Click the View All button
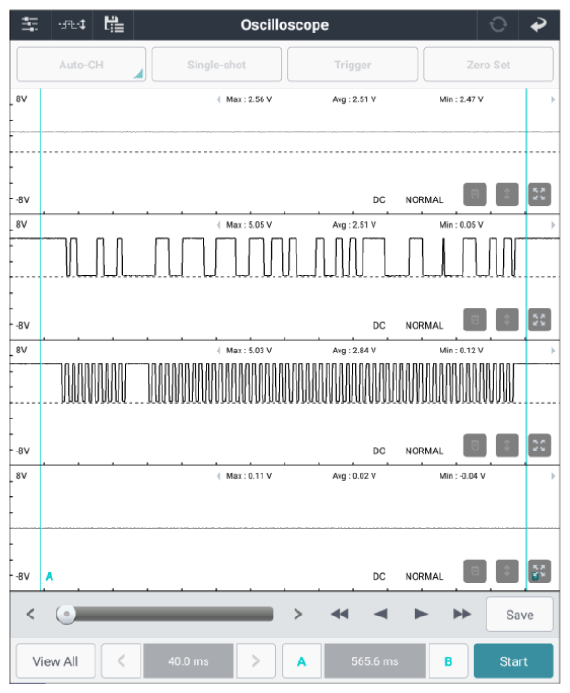 pyautogui.click(x=55, y=661)
